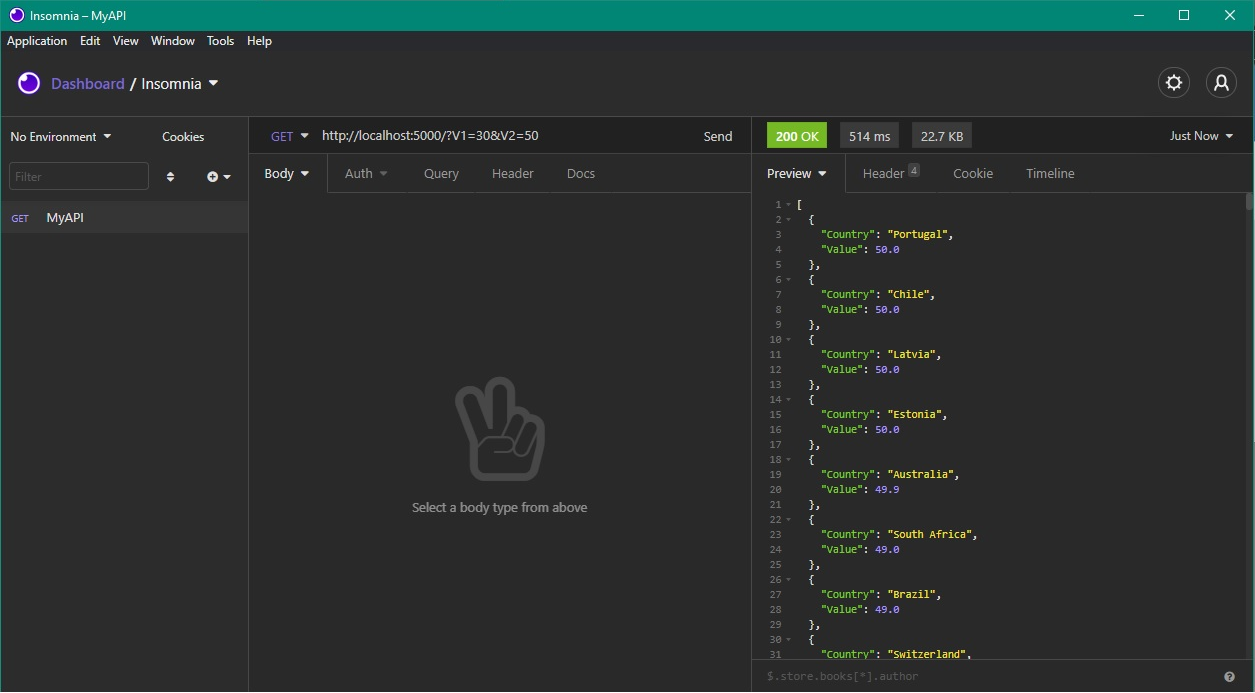Open the account profile icon
The height and width of the screenshot is (693, 1255).
(x=1221, y=83)
